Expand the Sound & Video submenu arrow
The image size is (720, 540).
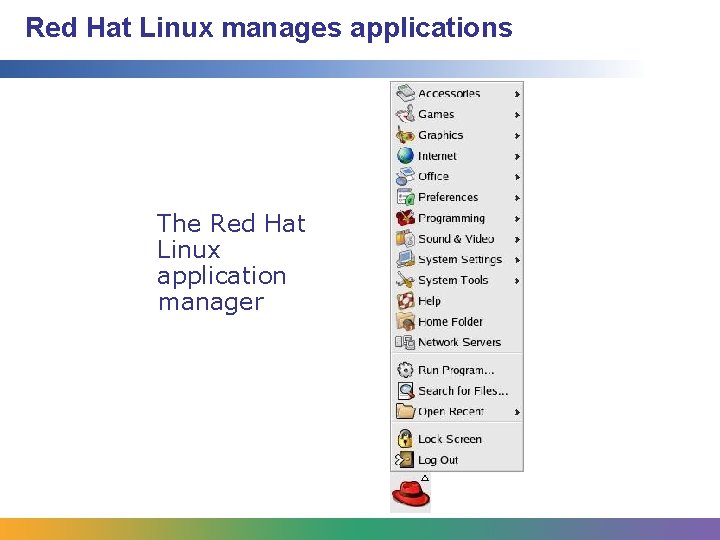tap(517, 240)
